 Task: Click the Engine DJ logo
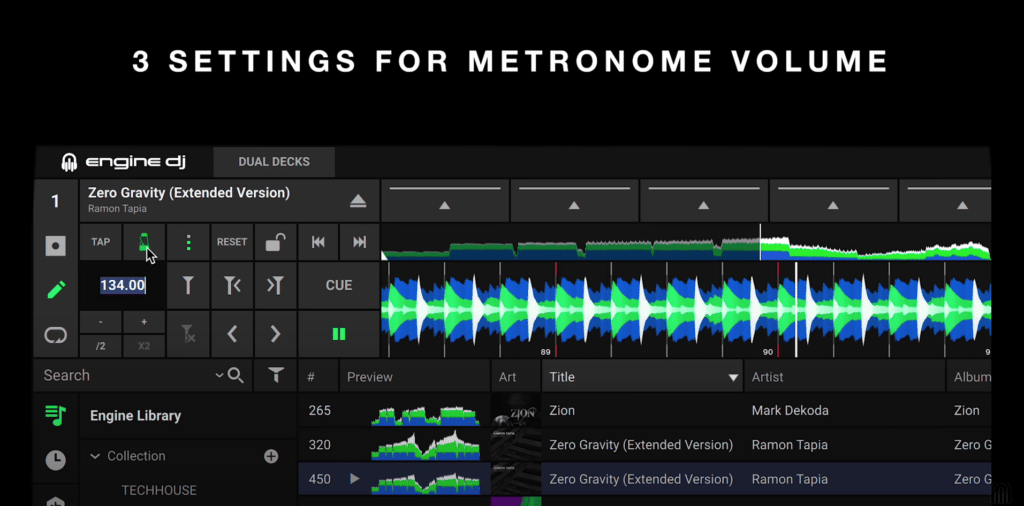[123, 162]
